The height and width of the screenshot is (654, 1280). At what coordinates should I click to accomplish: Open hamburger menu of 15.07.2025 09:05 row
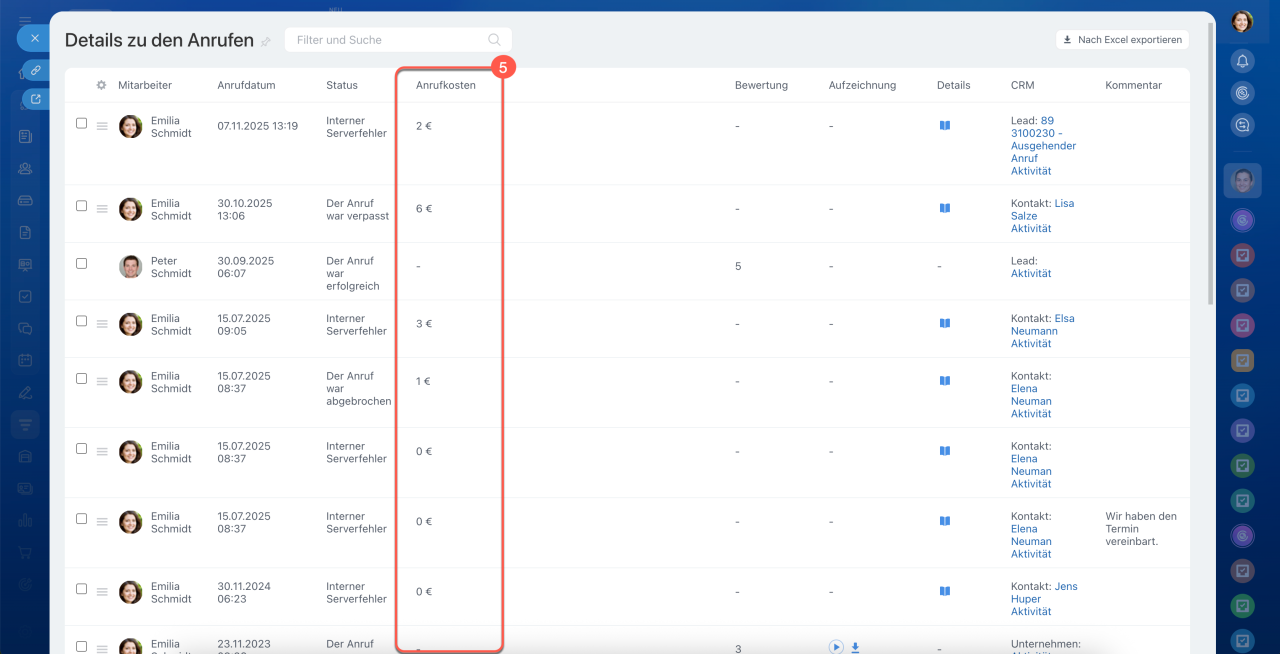pos(102,324)
